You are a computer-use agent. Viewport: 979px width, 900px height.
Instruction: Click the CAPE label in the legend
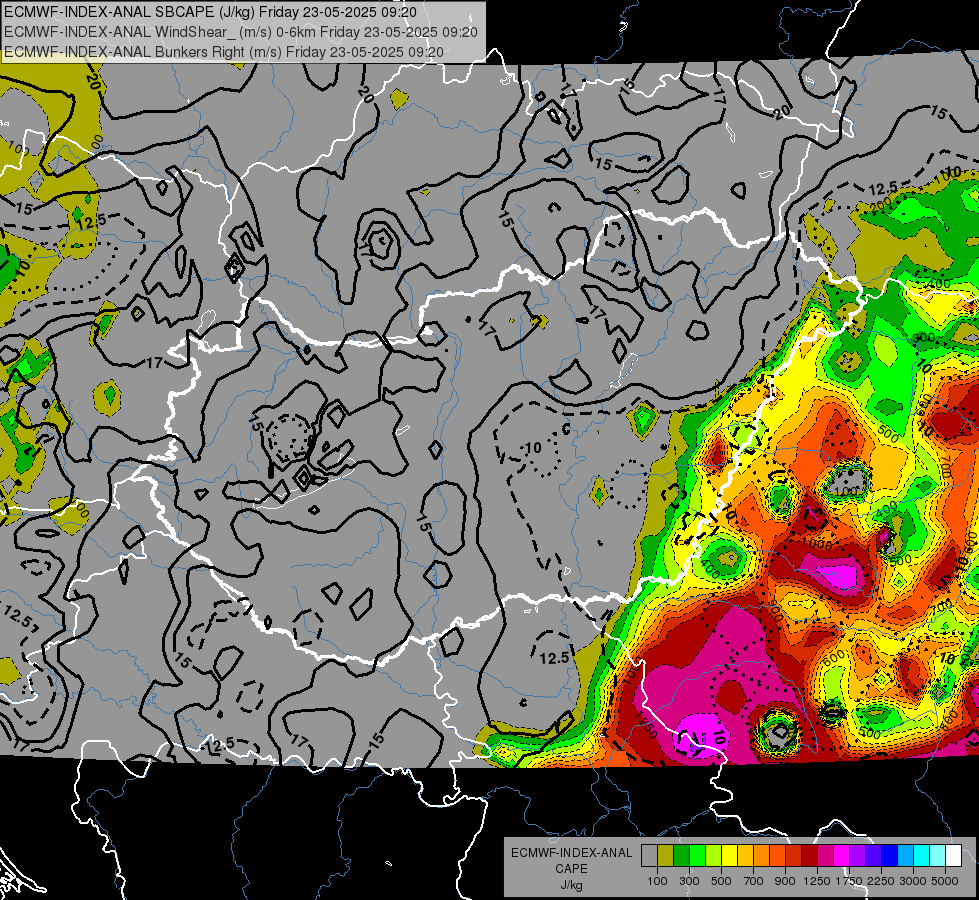tap(571, 869)
